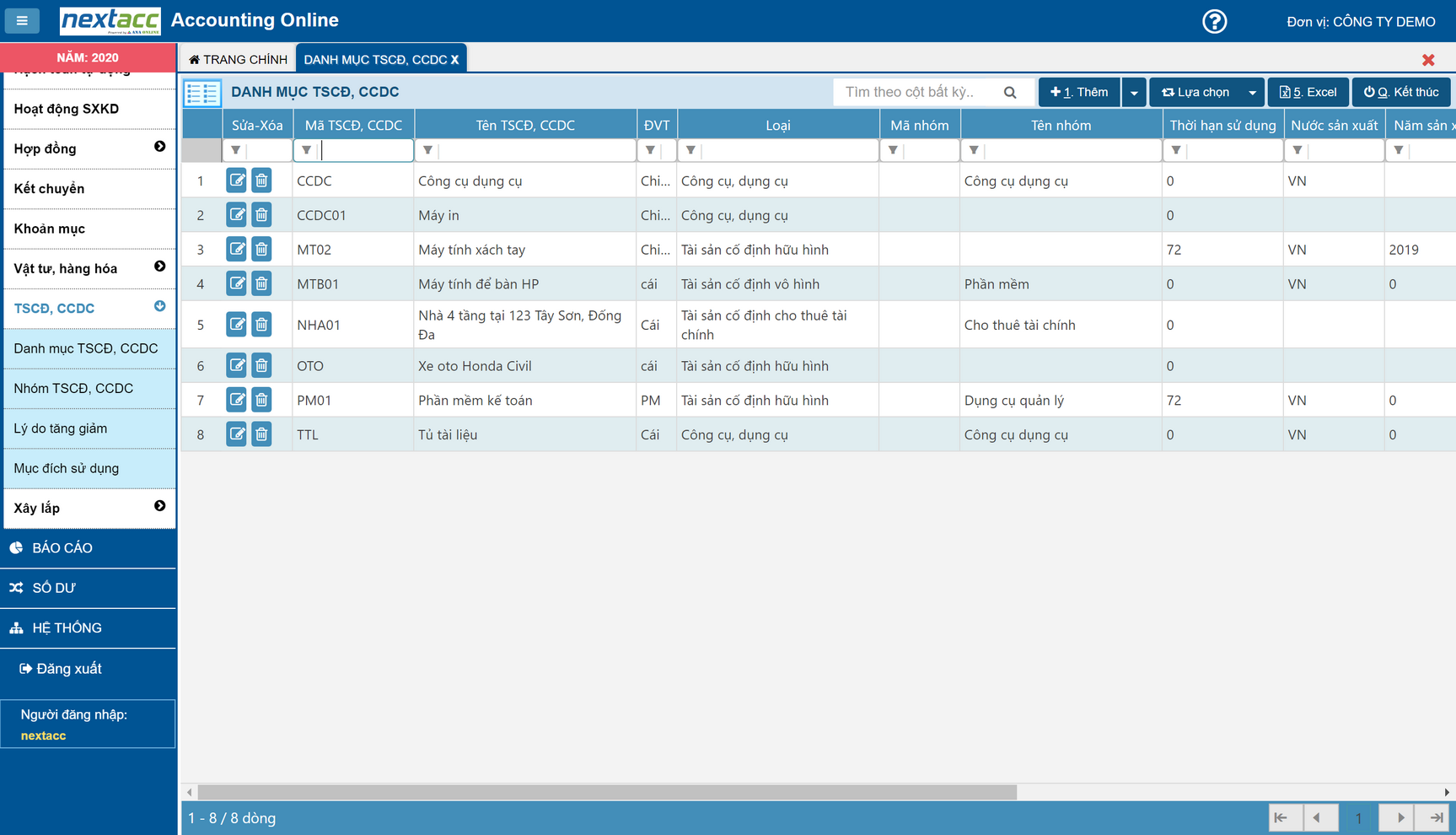
Task: Switch to the TRANG CHỦ tab
Action: point(238,59)
